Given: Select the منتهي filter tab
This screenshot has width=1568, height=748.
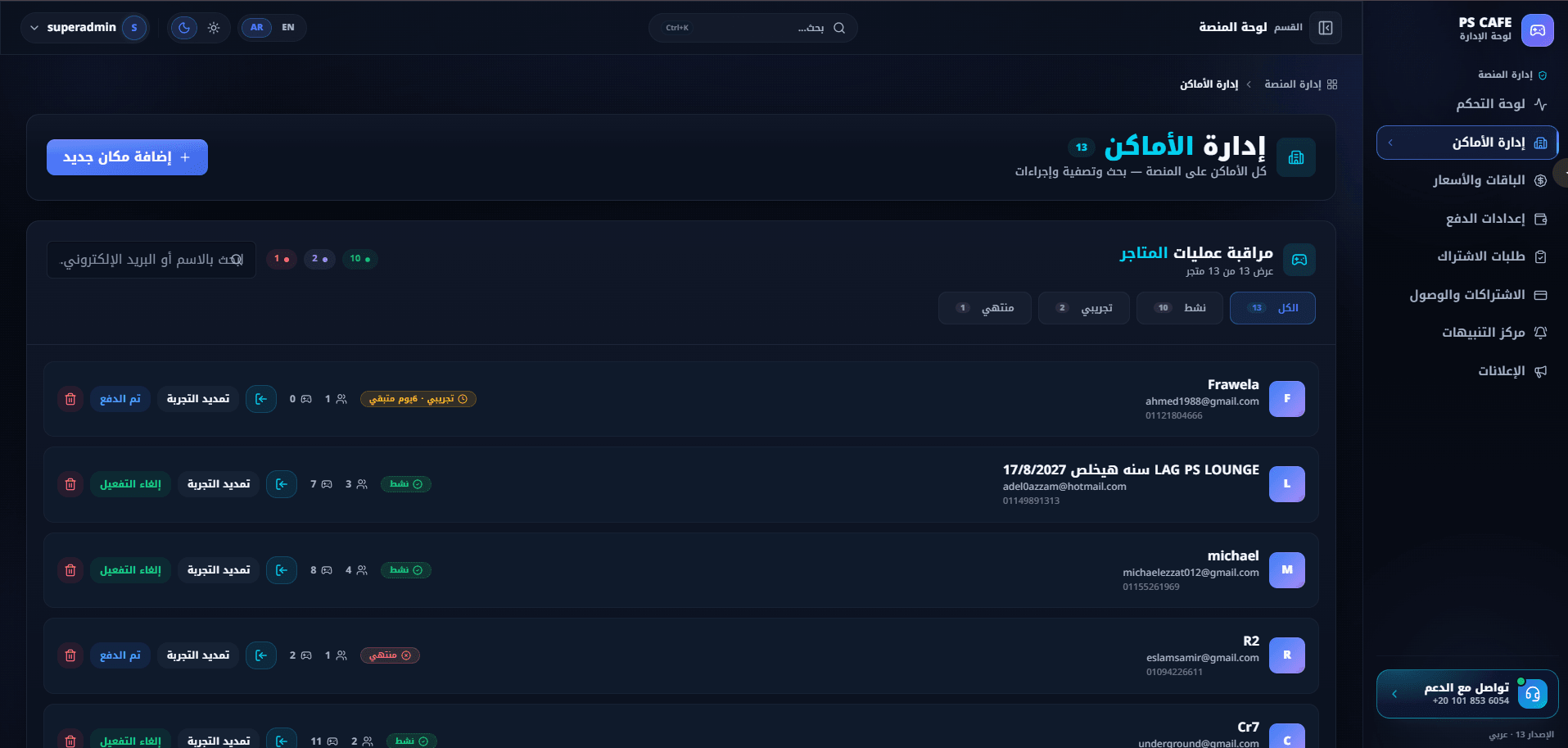Looking at the screenshot, I should (985, 308).
